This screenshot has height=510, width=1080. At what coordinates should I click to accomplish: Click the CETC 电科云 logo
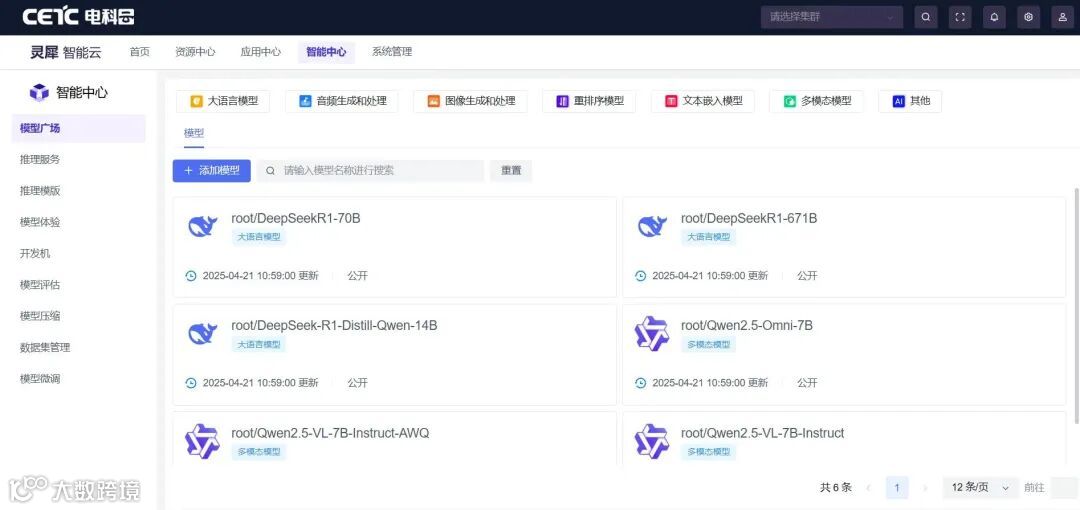[x=78, y=17]
